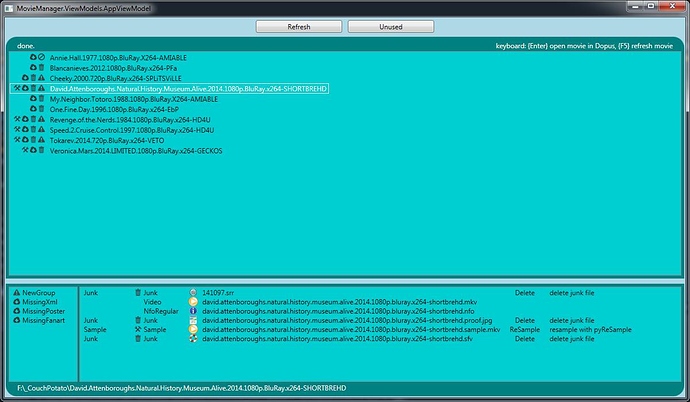Click the tools icon on Veronica.Mars row

(25, 150)
